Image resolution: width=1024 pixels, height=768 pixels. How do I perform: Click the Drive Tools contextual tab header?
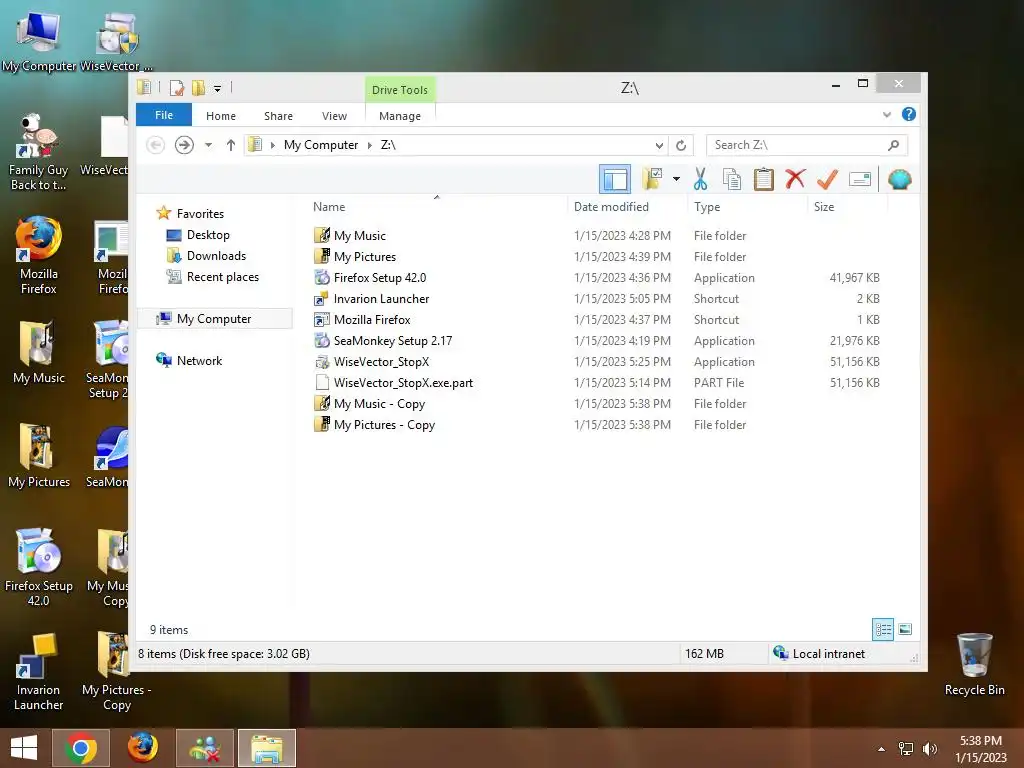400,89
